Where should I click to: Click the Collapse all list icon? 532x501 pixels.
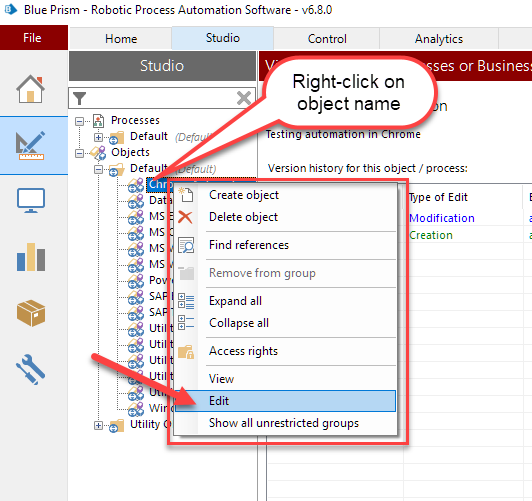pyautogui.click(x=186, y=323)
